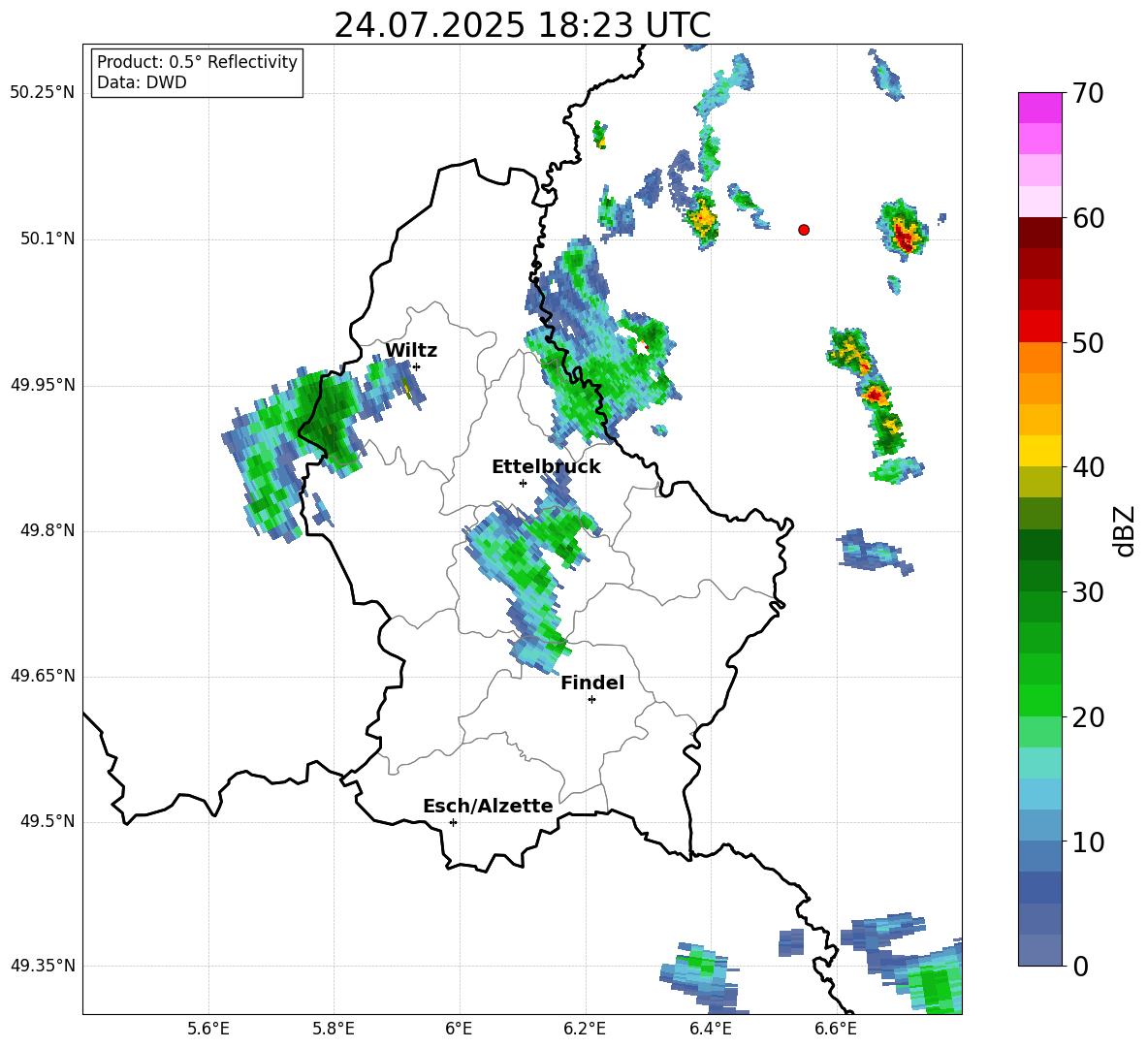The image size is (1148, 1048).
Task: Click the 10 label on the colorbar
Action: tap(1089, 842)
